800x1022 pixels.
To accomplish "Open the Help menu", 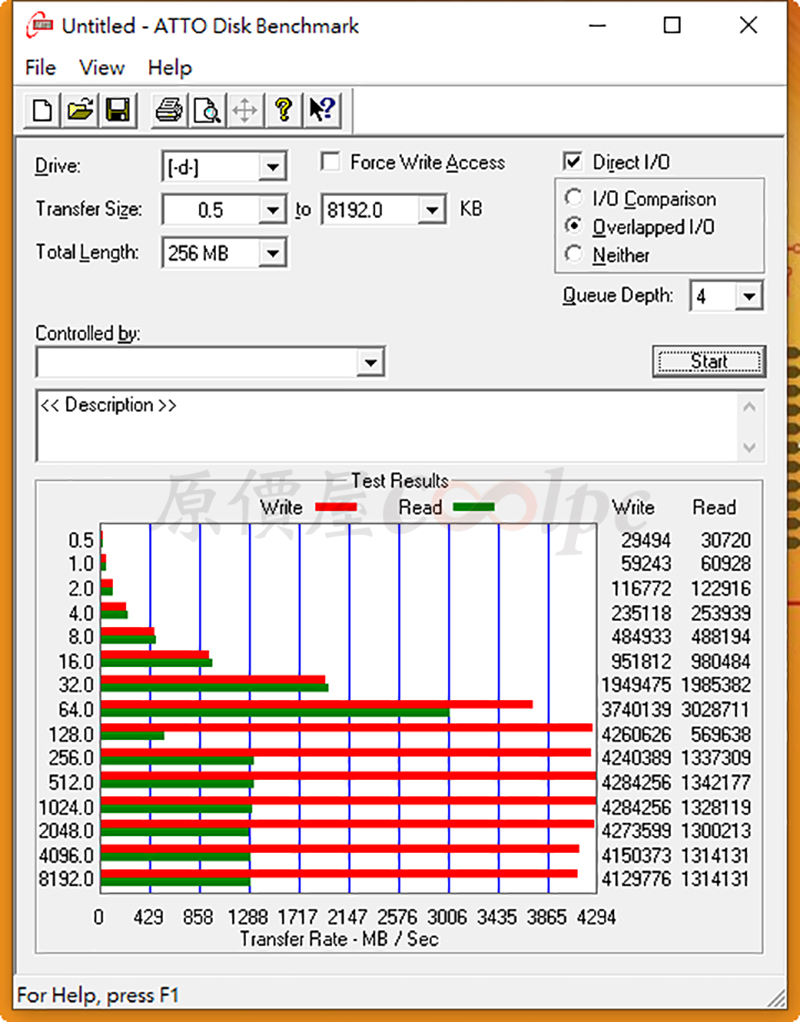I will pos(170,67).
